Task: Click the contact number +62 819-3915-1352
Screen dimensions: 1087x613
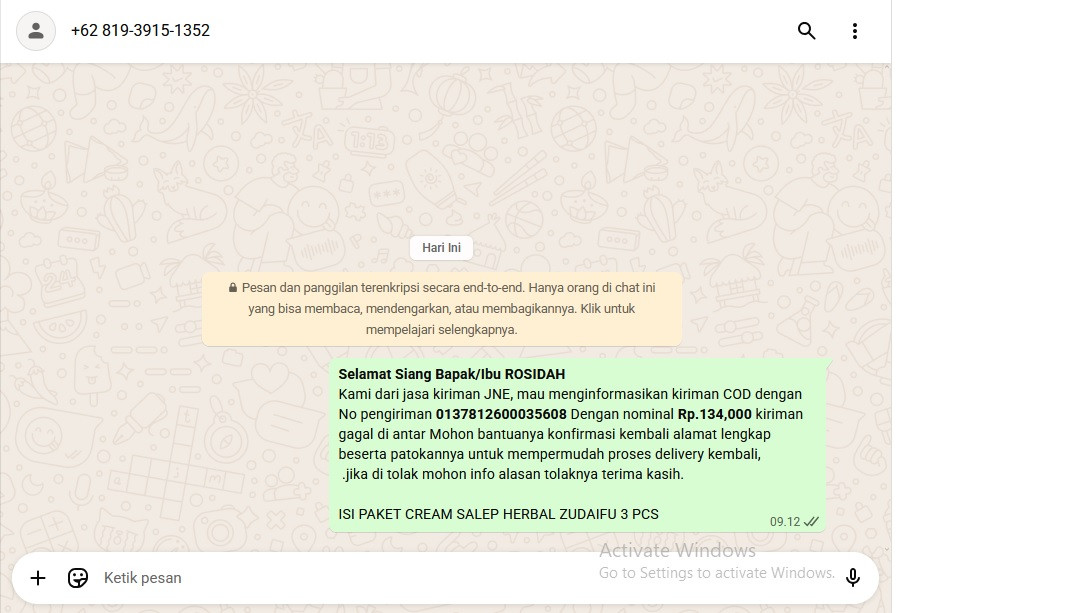Action: pyautogui.click(x=140, y=31)
